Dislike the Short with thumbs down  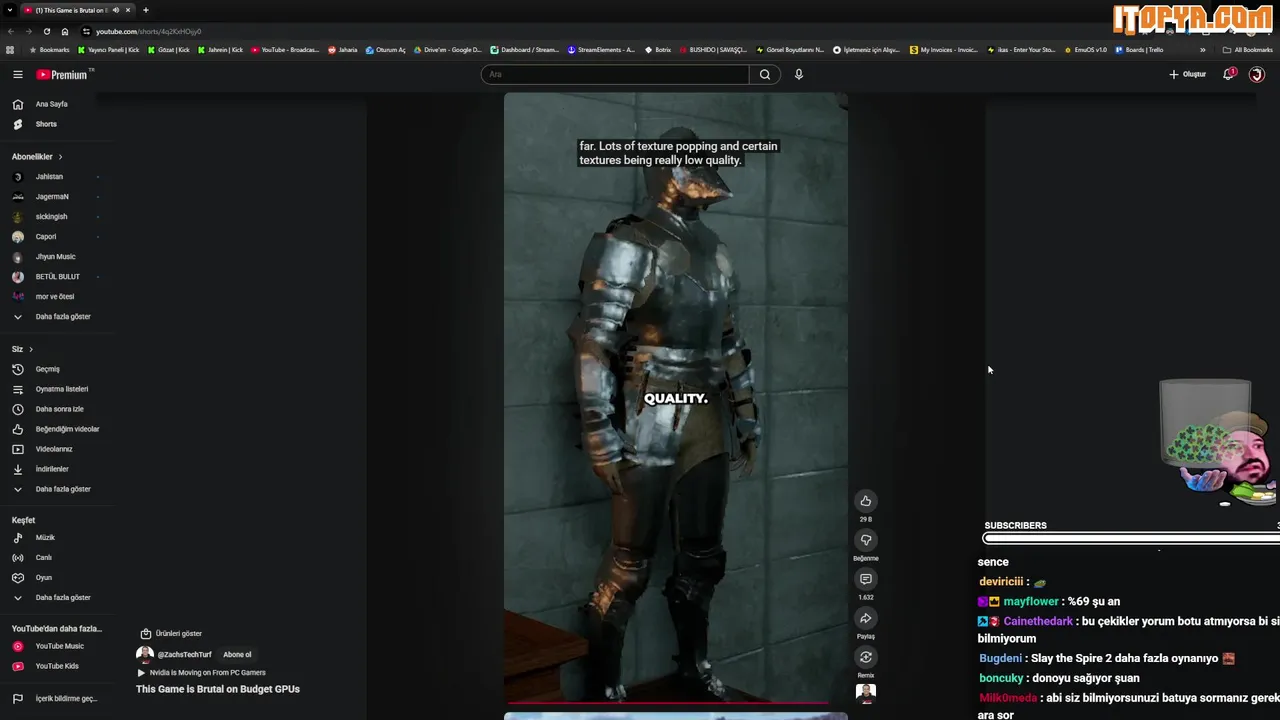[x=866, y=540]
